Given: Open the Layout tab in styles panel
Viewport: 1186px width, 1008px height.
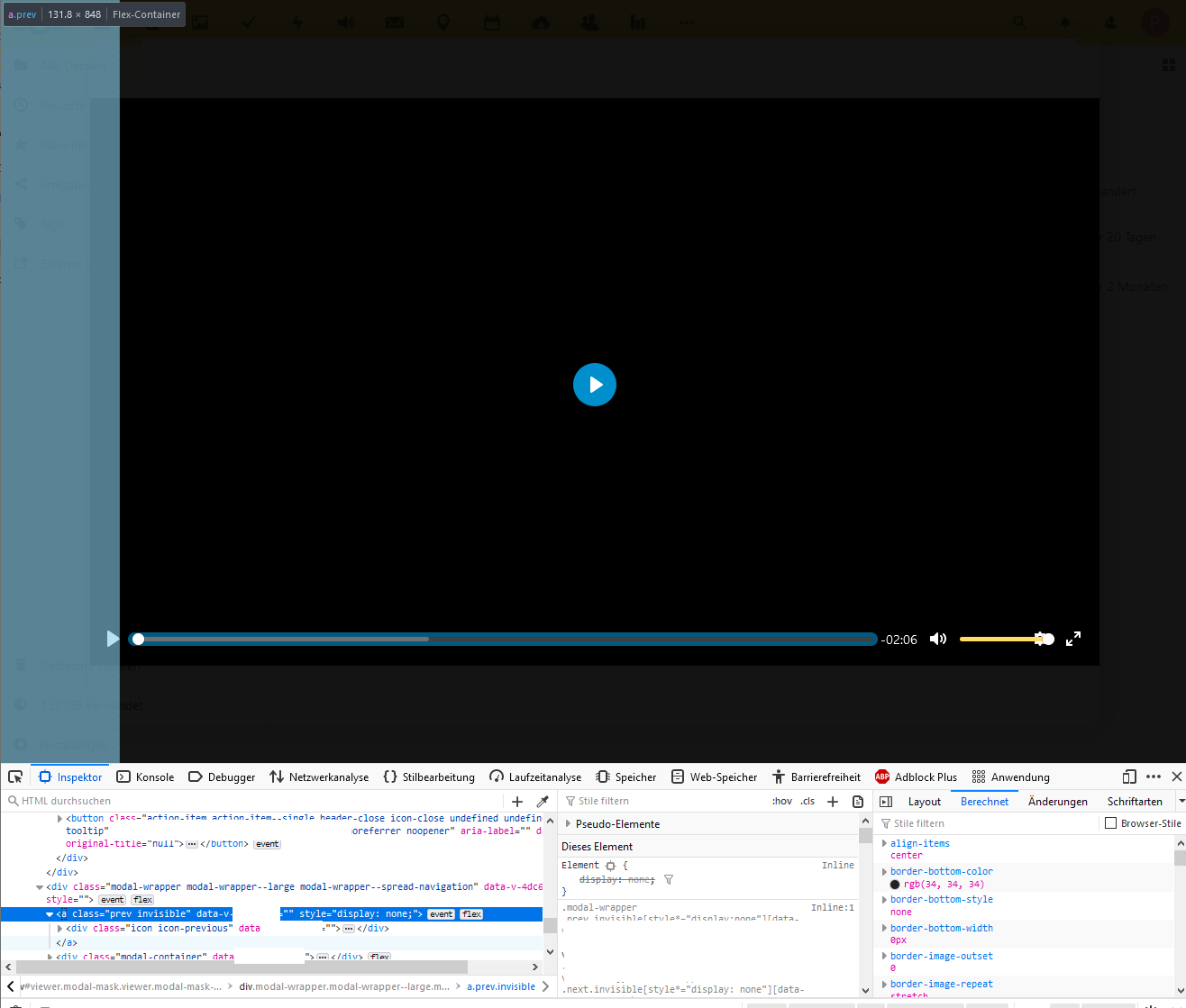Looking at the screenshot, I should pos(925,800).
